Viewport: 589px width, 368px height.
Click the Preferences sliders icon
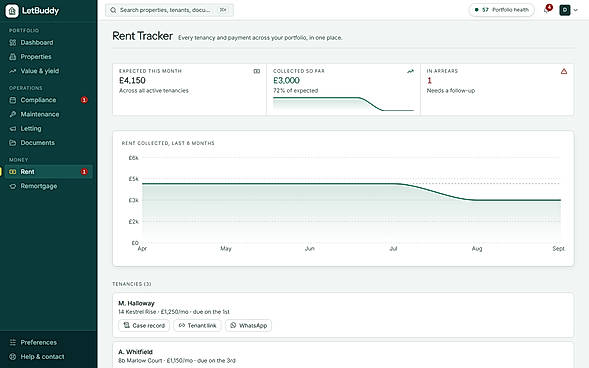[x=13, y=342]
